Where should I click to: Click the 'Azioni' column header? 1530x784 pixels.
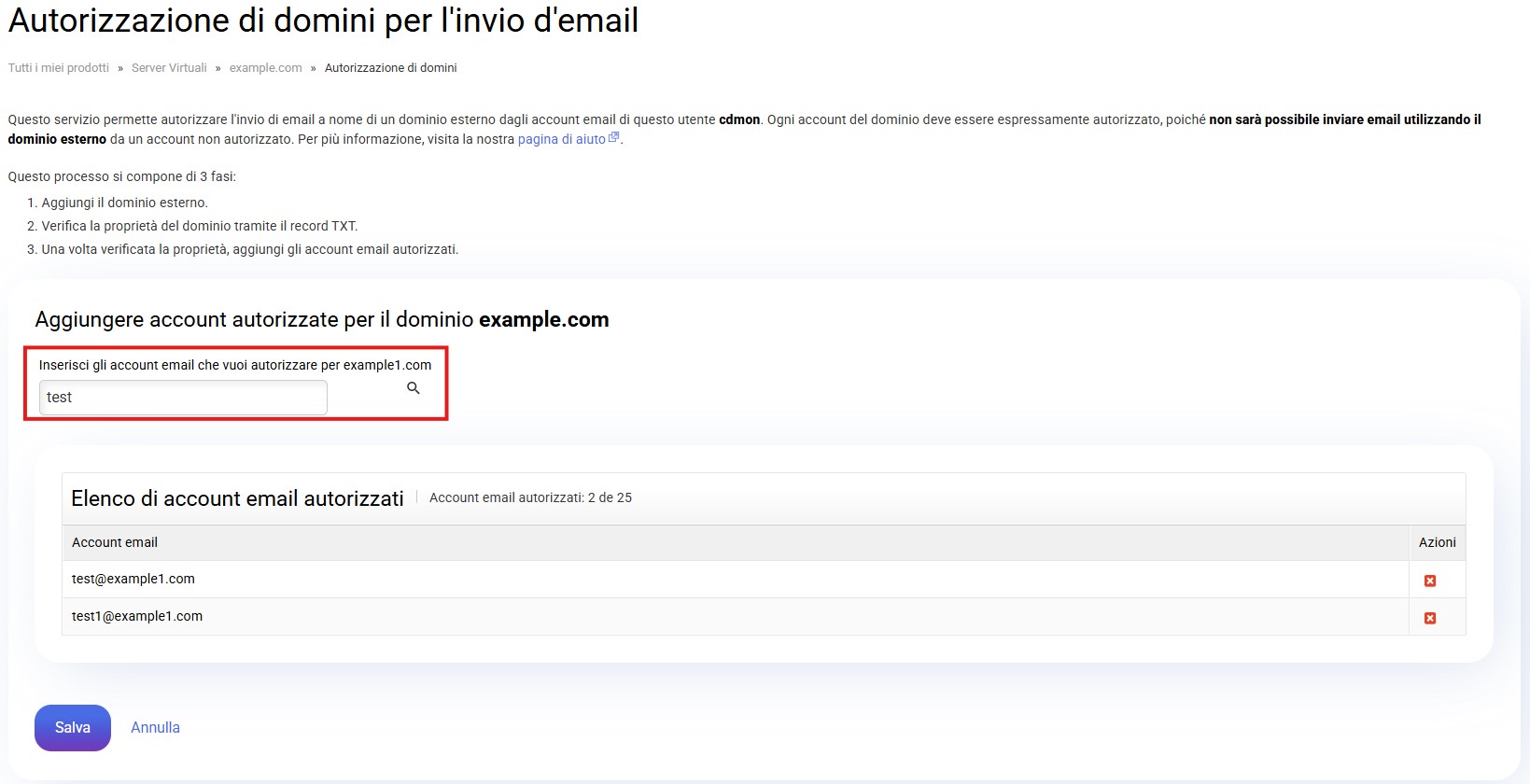coord(1437,542)
